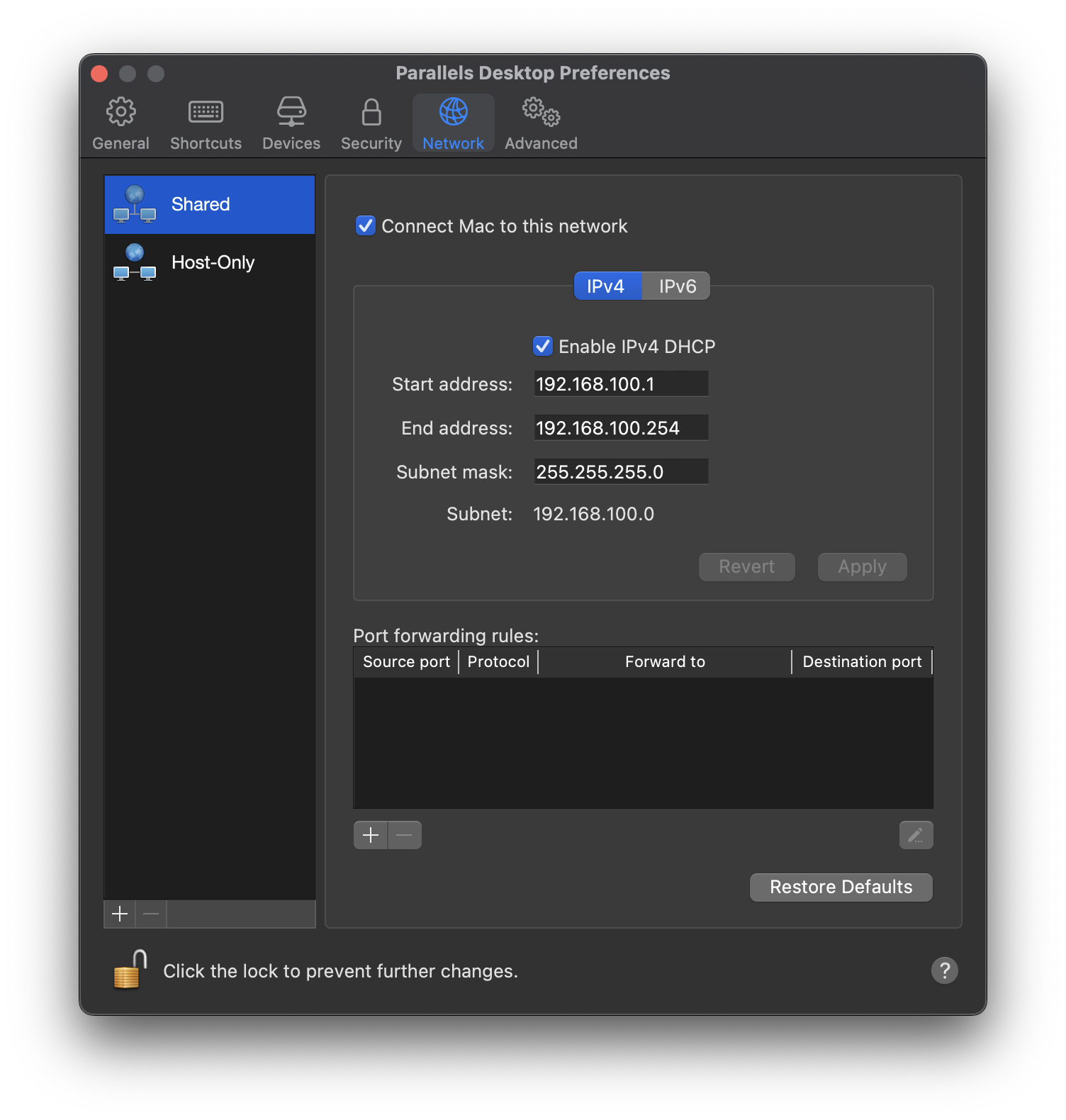Viewport: 1066px width, 1120px height.
Task: Click the Destination port column header
Action: [x=862, y=662]
